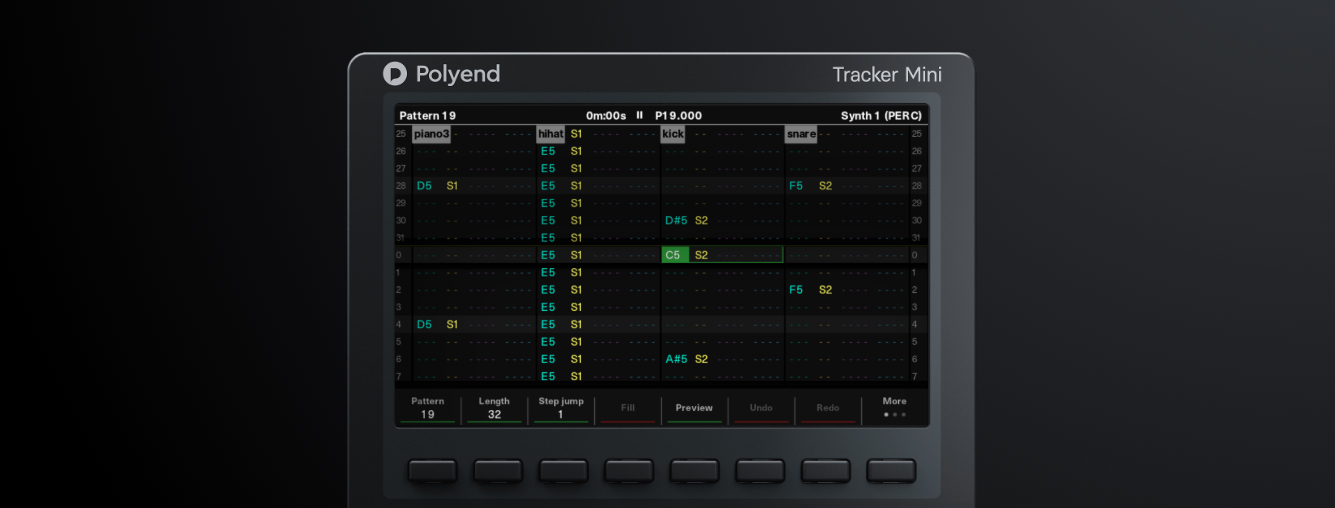
Task: Click the Polyend brand wordmark
Action: (x=457, y=74)
